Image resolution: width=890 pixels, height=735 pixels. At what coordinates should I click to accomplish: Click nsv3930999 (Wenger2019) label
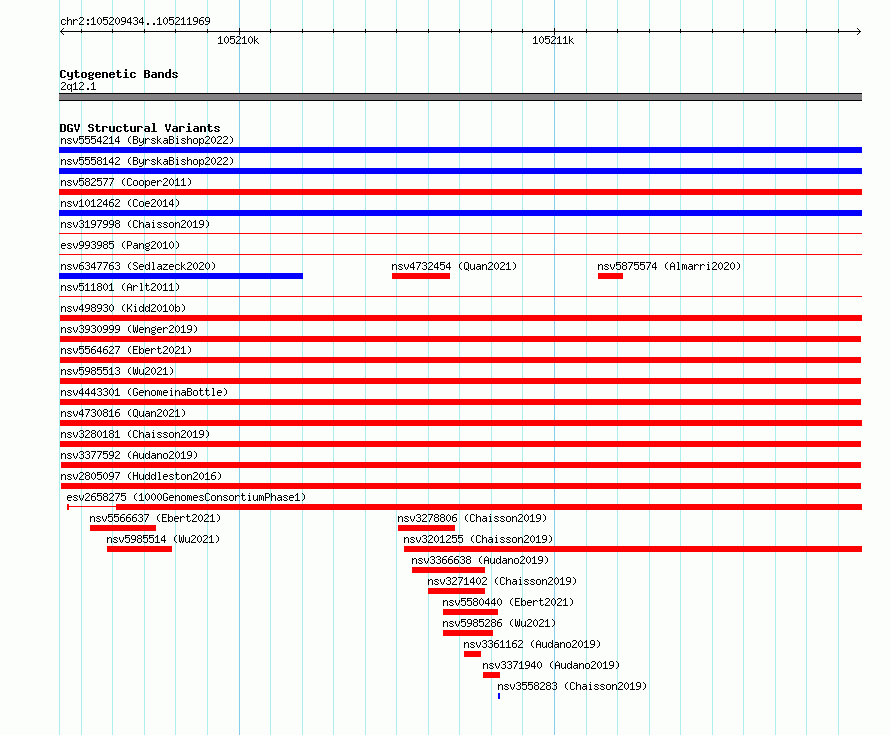point(129,329)
